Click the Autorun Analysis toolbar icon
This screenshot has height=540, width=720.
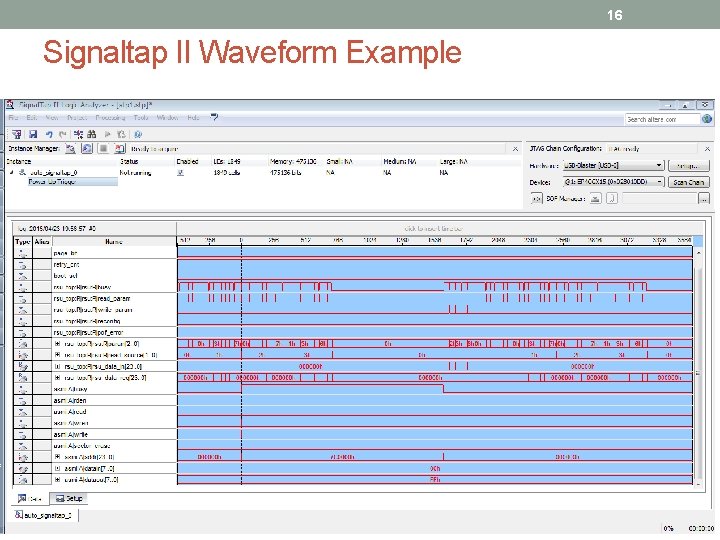(x=121, y=134)
